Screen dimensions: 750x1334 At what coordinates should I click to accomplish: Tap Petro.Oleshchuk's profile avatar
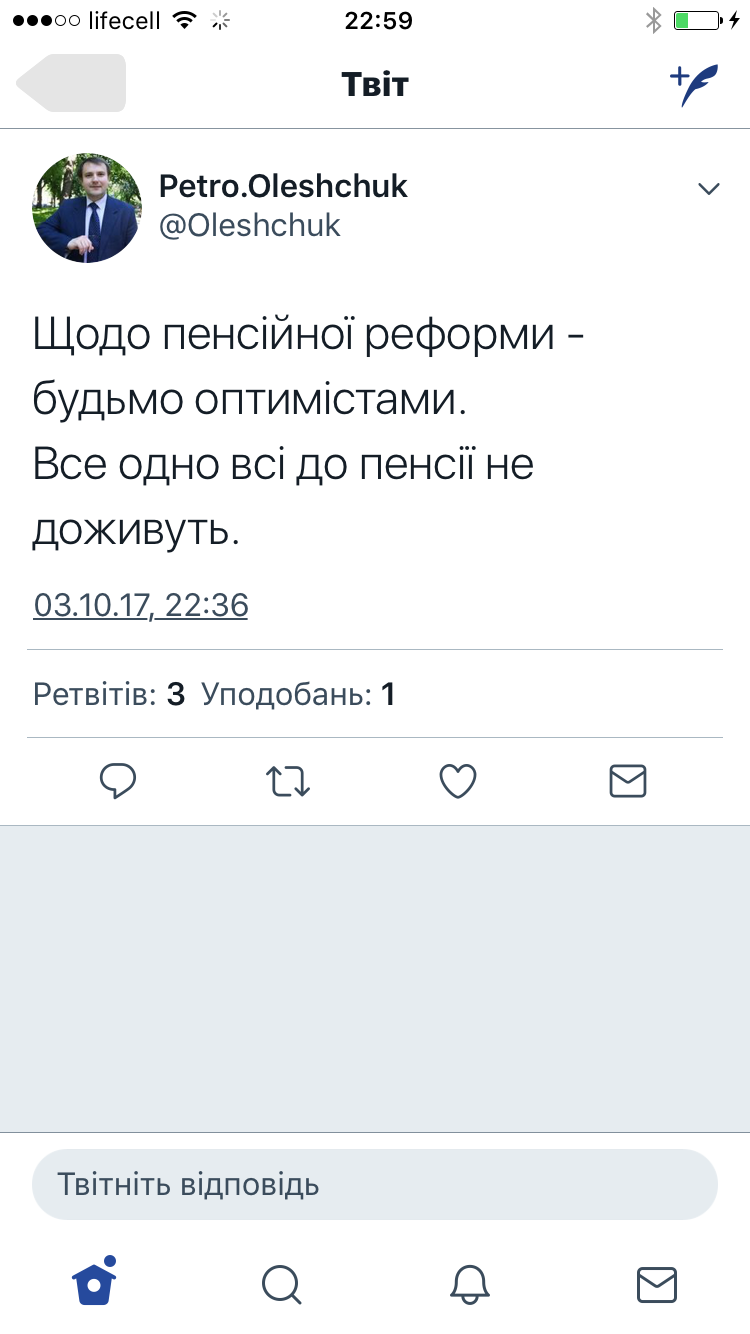tap(88, 208)
